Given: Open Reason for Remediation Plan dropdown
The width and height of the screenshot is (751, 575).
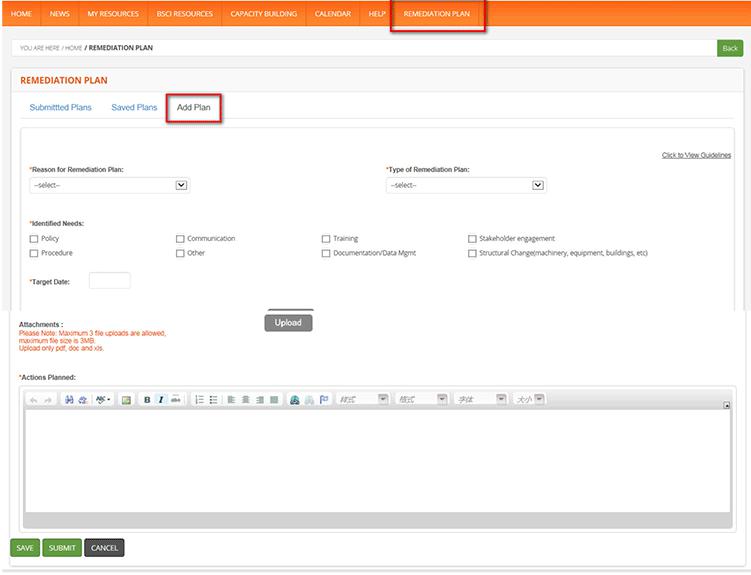Looking at the screenshot, I should point(110,185).
